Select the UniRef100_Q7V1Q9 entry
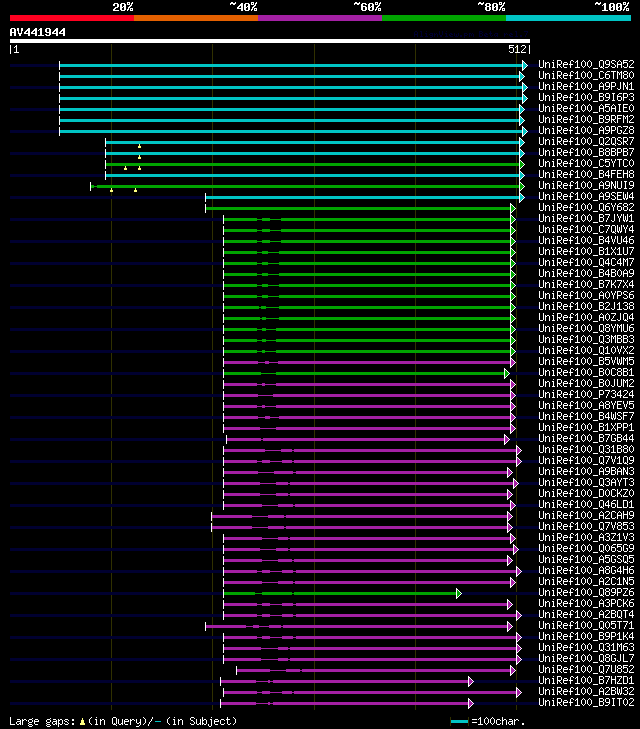Screen dimensions: 640x729 point(586,460)
